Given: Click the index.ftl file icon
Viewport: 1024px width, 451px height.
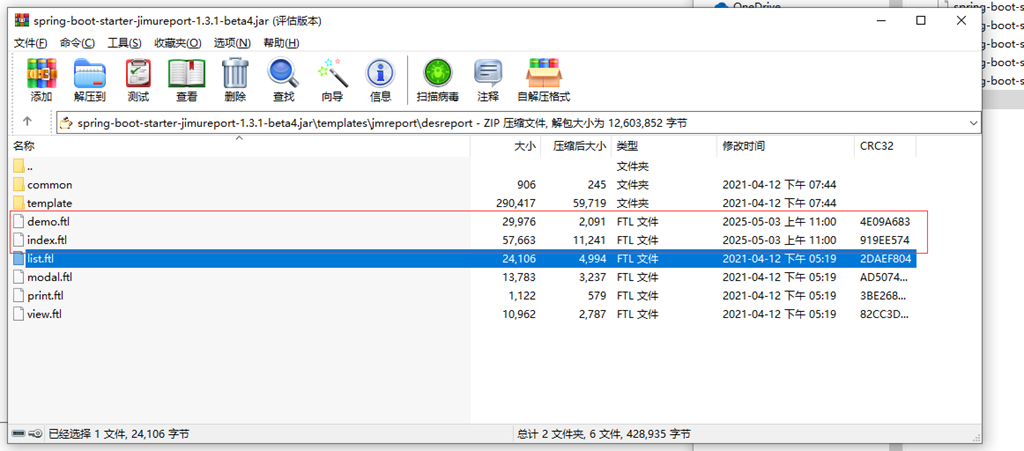Looking at the screenshot, I should [x=19, y=240].
